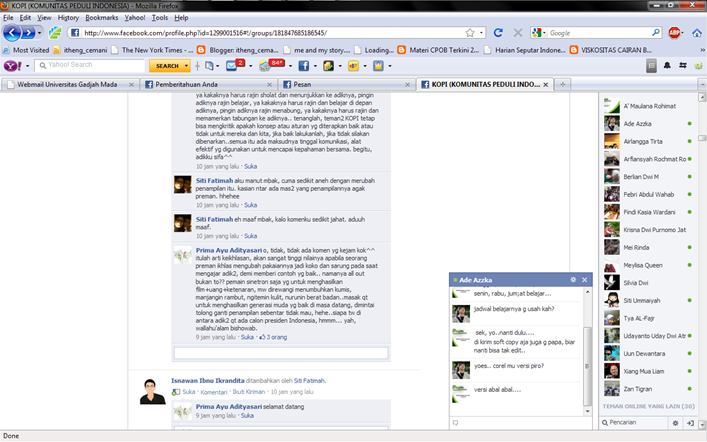This screenshot has width=707, height=442.
Task: Click the Yahoo toolbar pages icon
Action: click(x=209, y=66)
